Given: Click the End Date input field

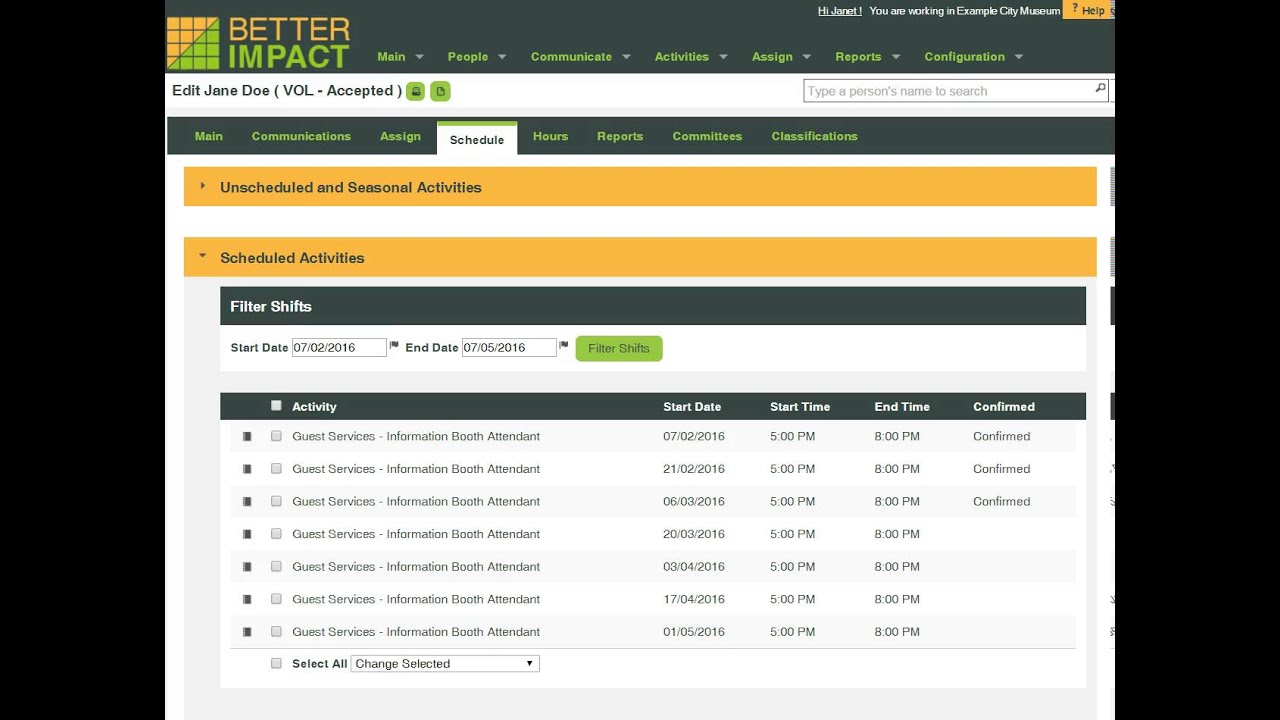Looking at the screenshot, I should (509, 347).
